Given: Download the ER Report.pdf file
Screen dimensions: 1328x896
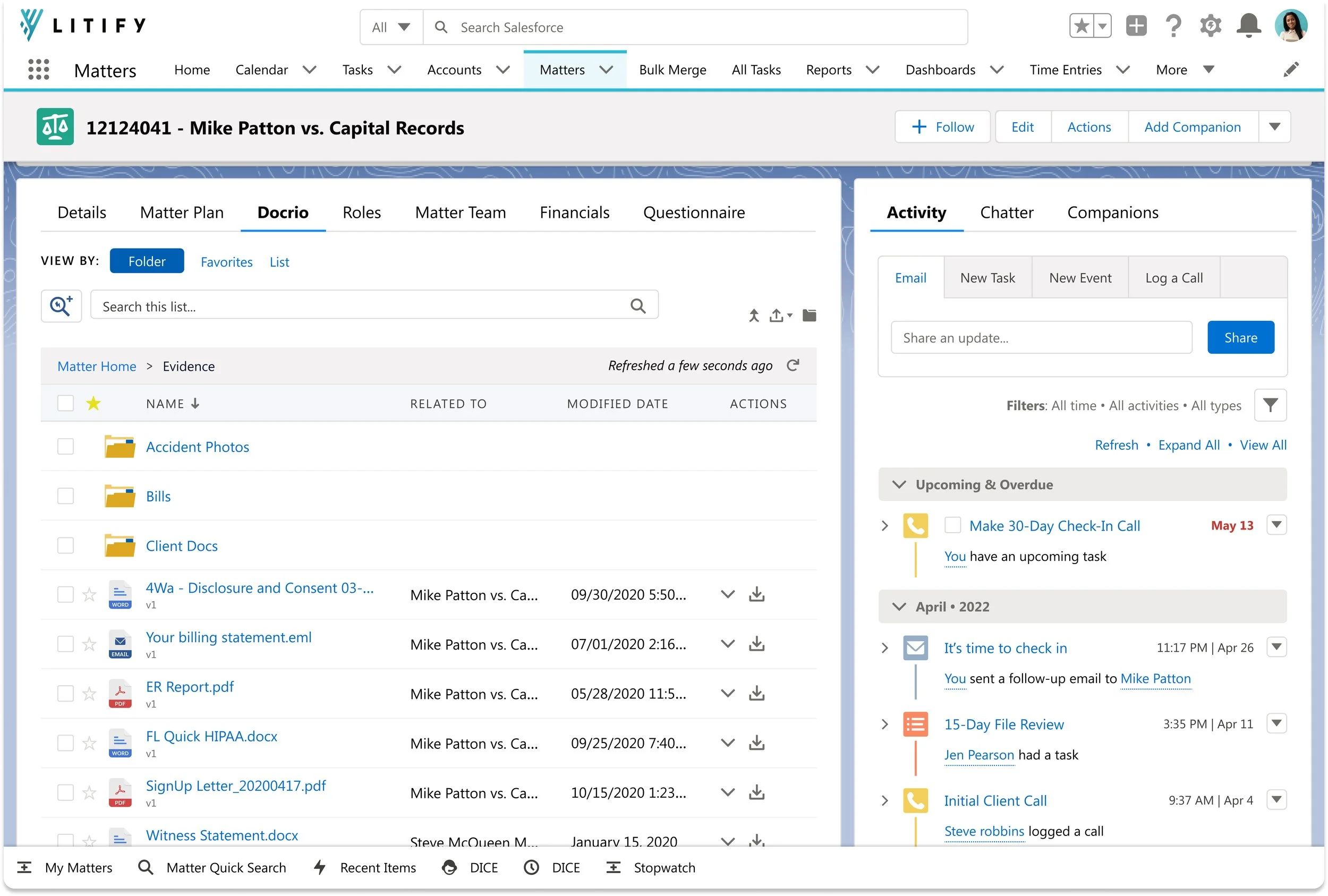Looking at the screenshot, I should pyautogui.click(x=756, y=694).
